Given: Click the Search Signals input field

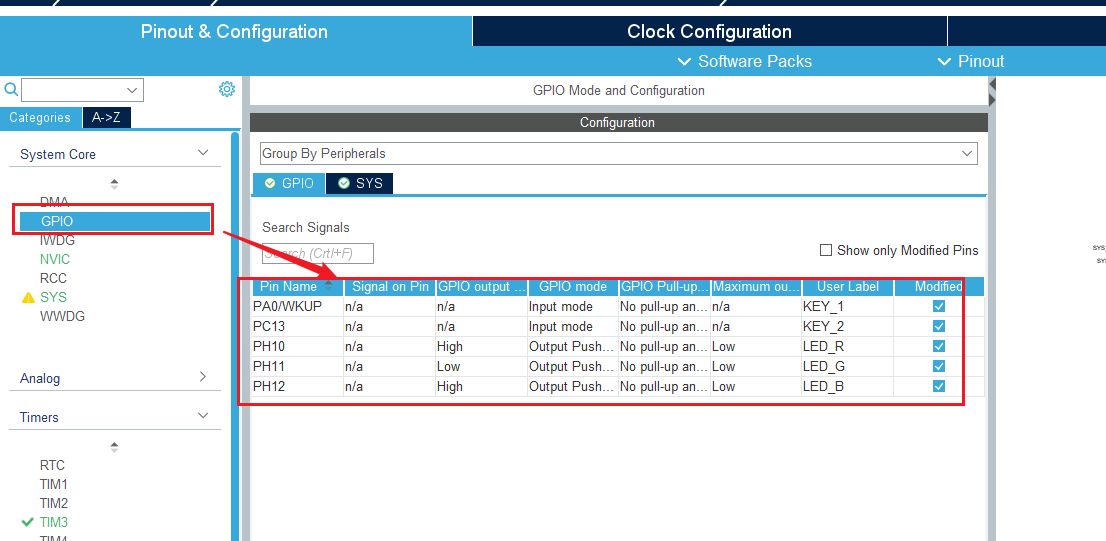Looking at the screenshot, I should [x=318, y=254].
